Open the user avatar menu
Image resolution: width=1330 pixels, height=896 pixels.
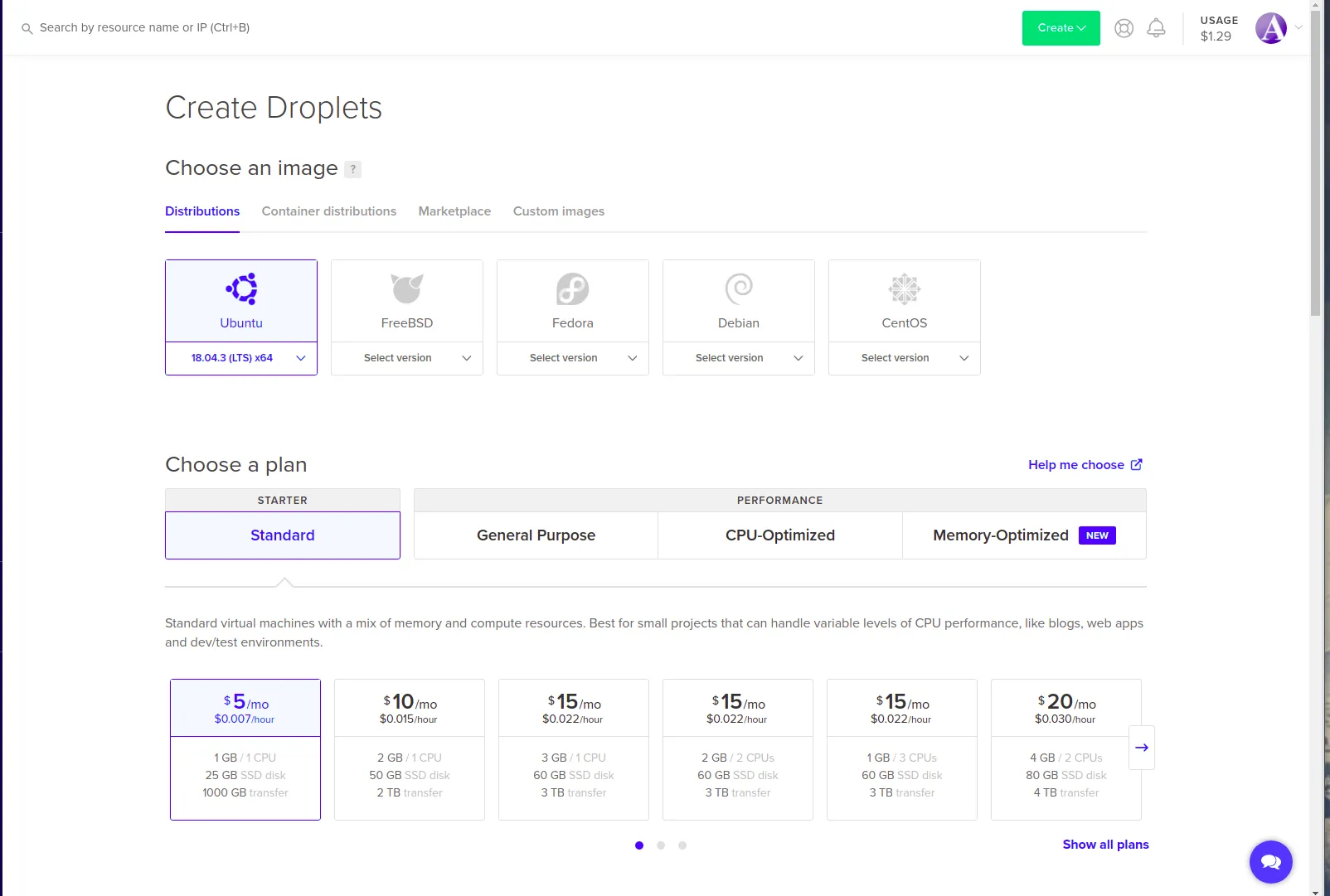click(x=1271, y=28)
